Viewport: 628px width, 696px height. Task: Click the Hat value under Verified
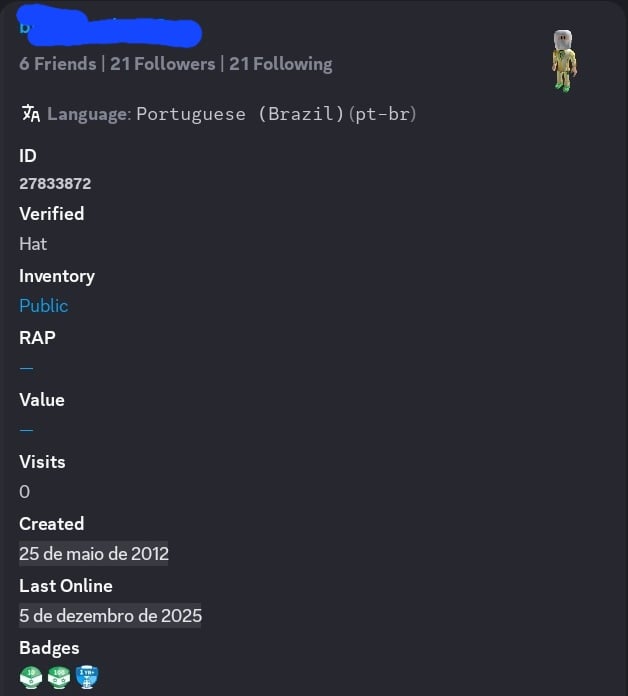coord(33,244)
